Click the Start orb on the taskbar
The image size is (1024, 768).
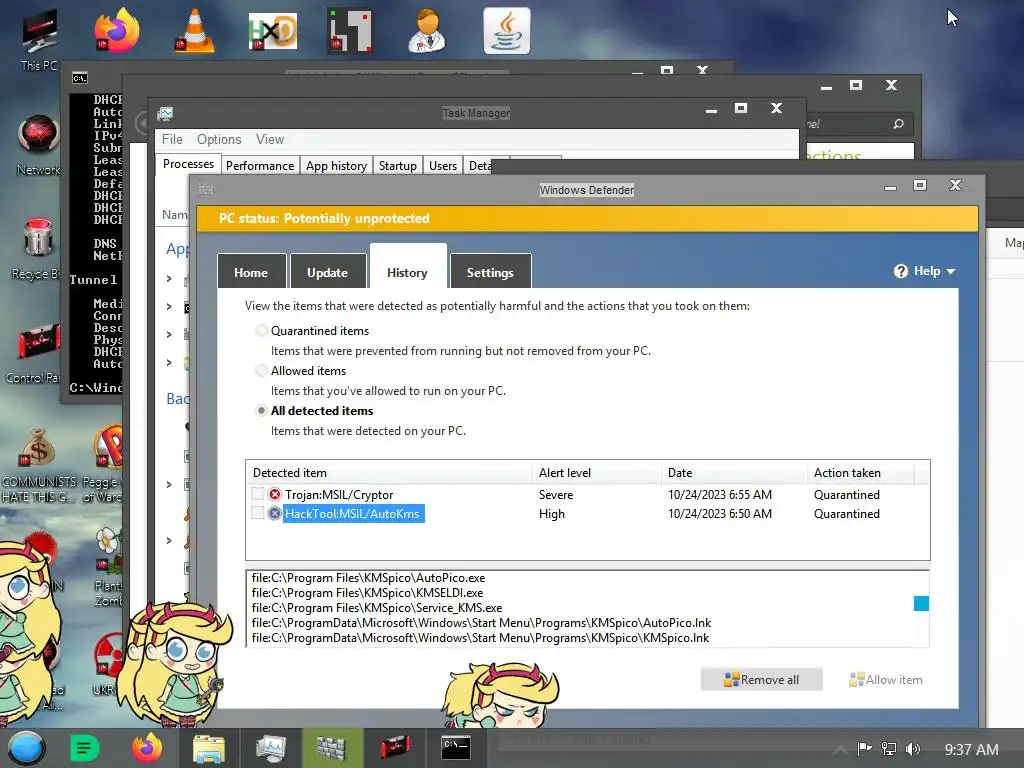point(27,748)
